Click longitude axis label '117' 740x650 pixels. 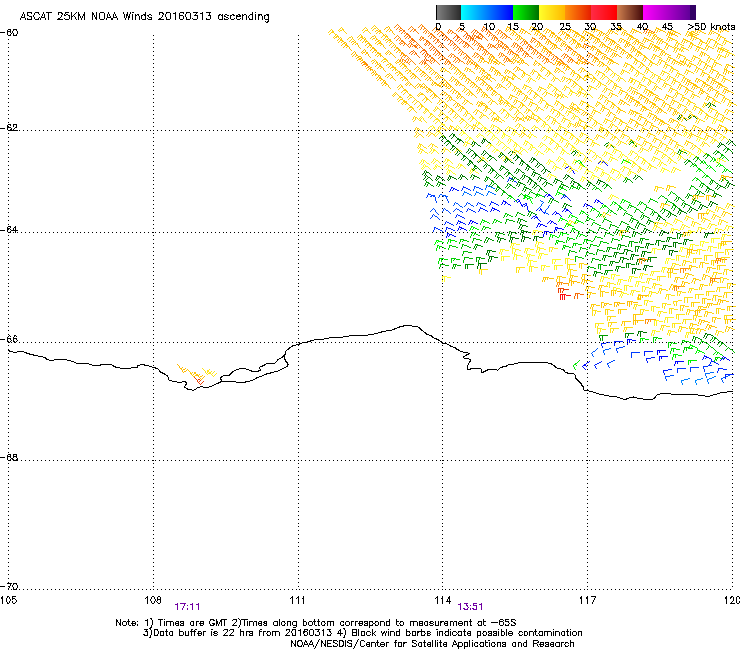[587, 600]
